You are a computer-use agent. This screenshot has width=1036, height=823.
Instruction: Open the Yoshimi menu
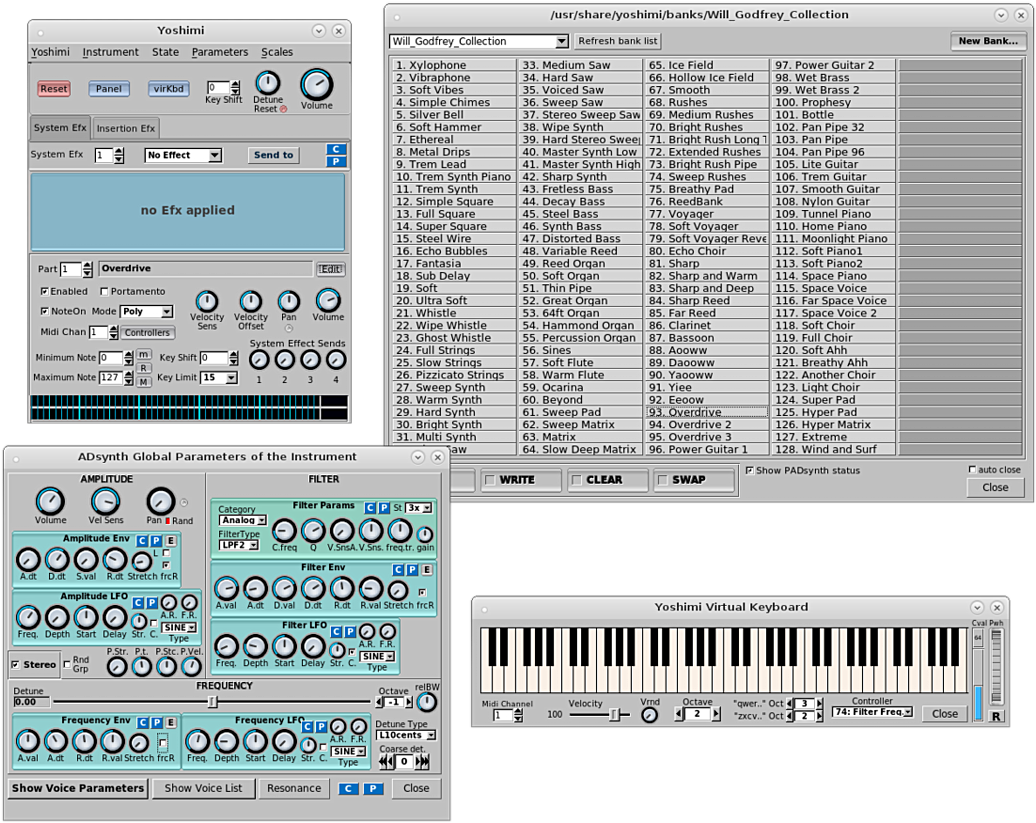(50, 52)
